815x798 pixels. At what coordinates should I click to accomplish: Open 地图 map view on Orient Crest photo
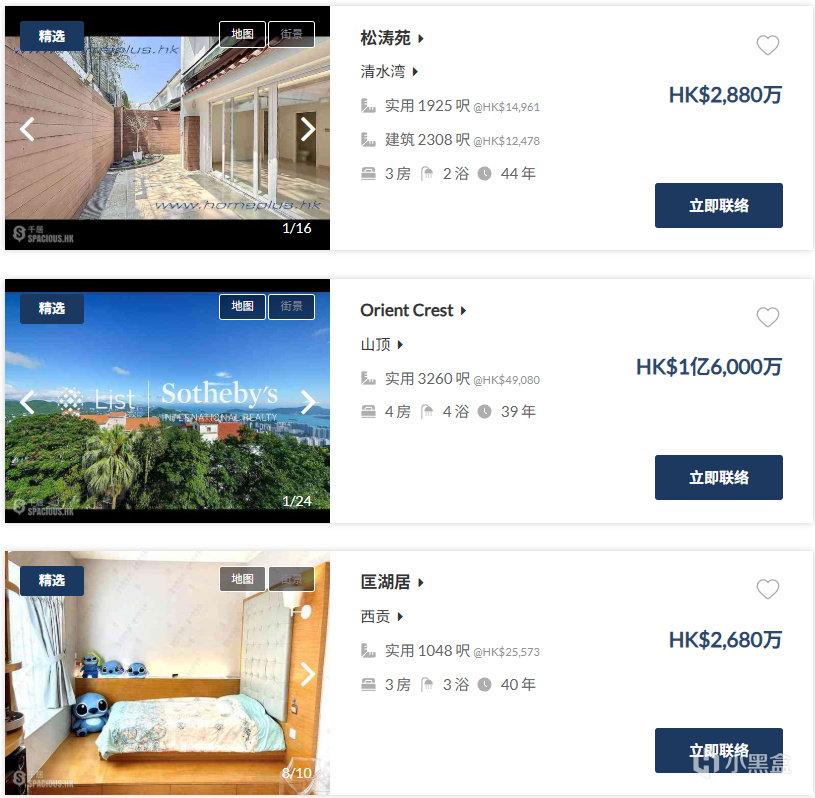(242, 307)
